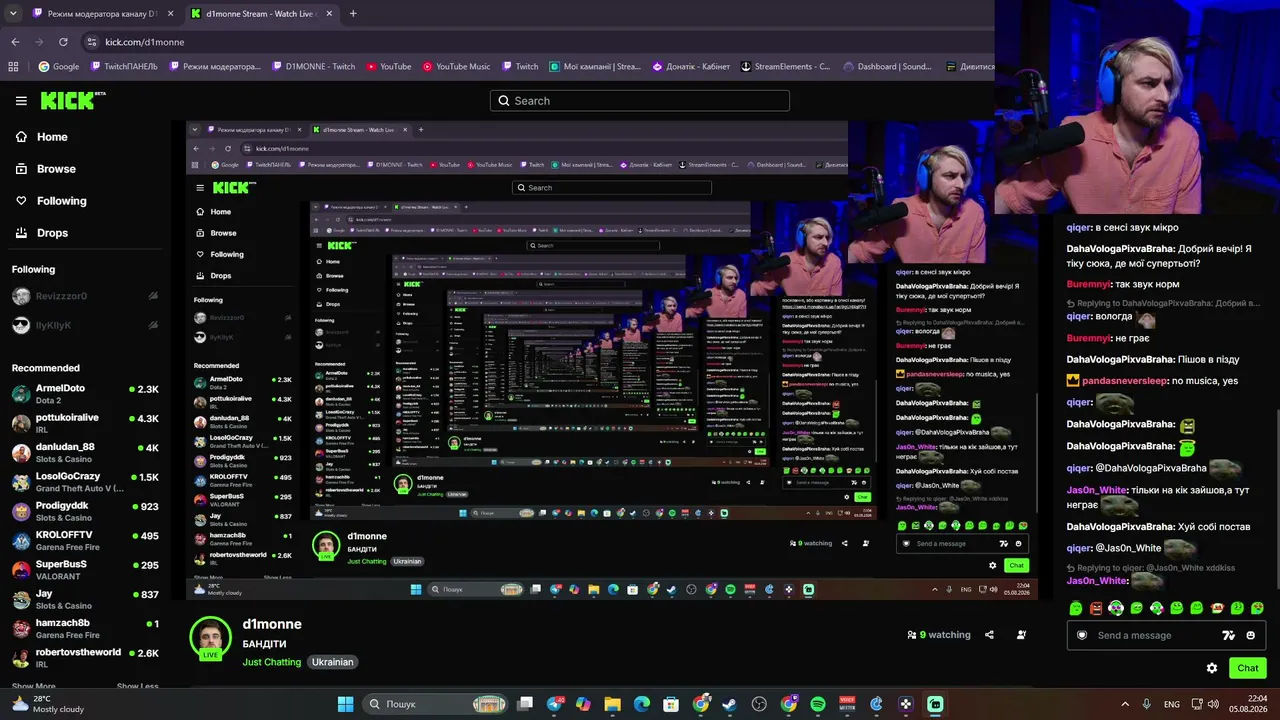
Task: Click the 7TV icon in chat input
Action: pos(1229,635)
